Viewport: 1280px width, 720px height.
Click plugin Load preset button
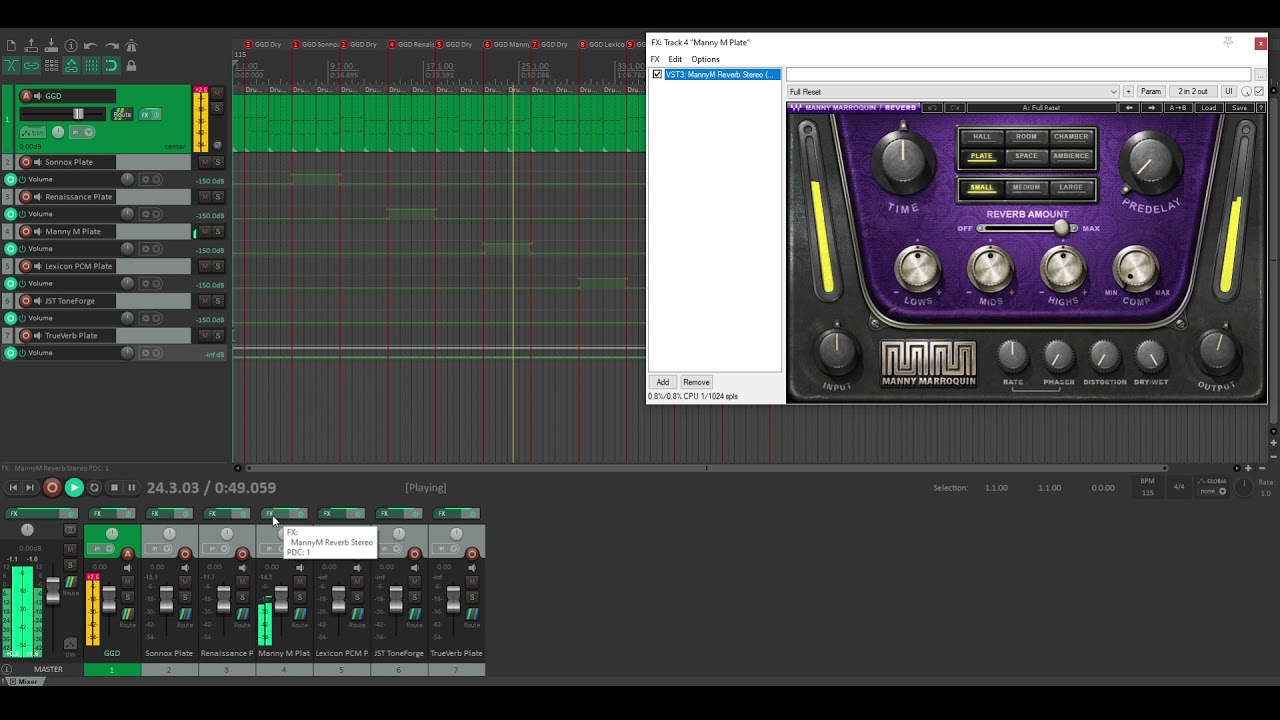point(1209,108)
